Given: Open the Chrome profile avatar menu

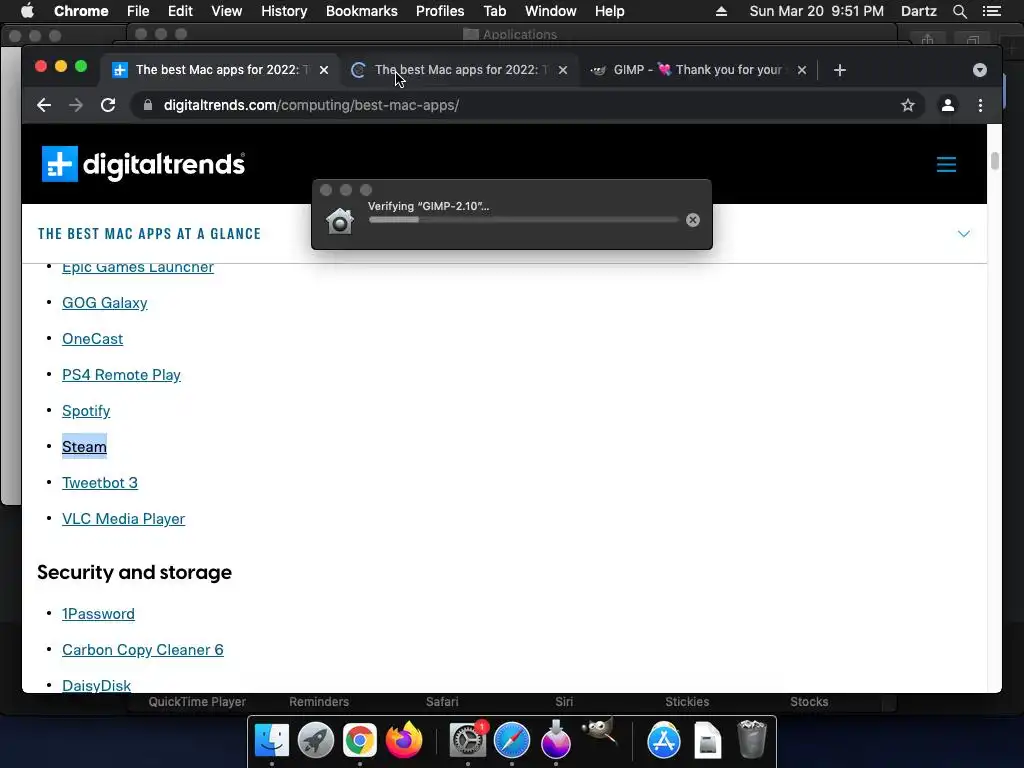Looking at the screenshot, I should pyautogui.click(x=948, y=105).
